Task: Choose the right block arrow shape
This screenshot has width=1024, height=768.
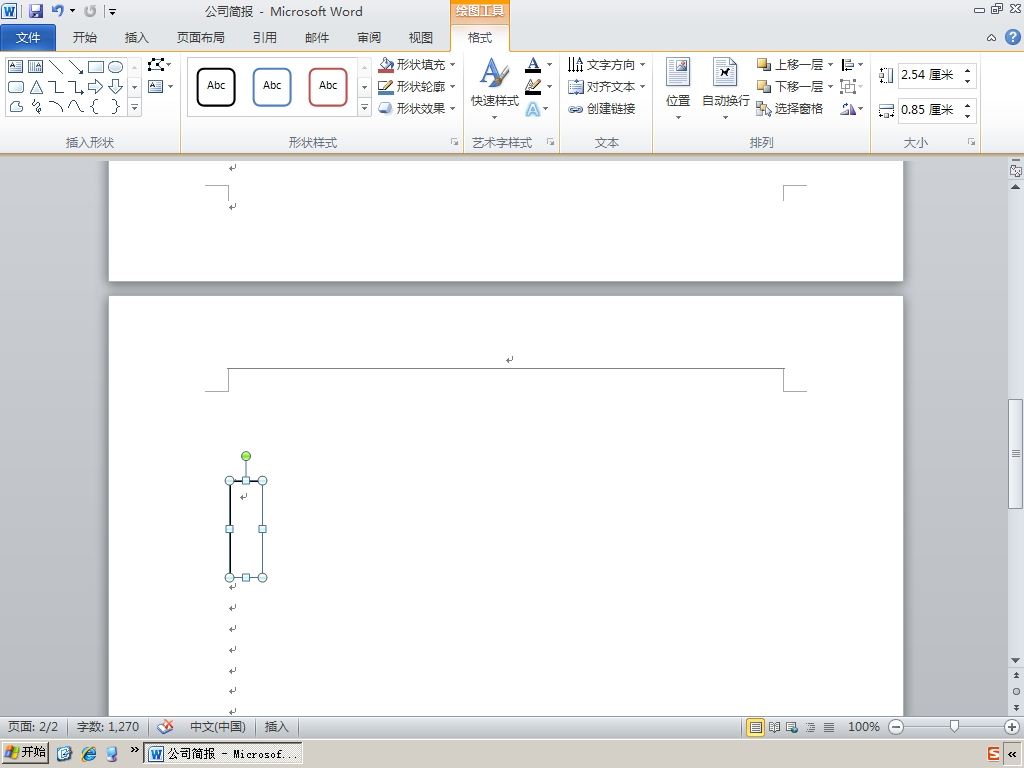Action: tap(95, 86)
